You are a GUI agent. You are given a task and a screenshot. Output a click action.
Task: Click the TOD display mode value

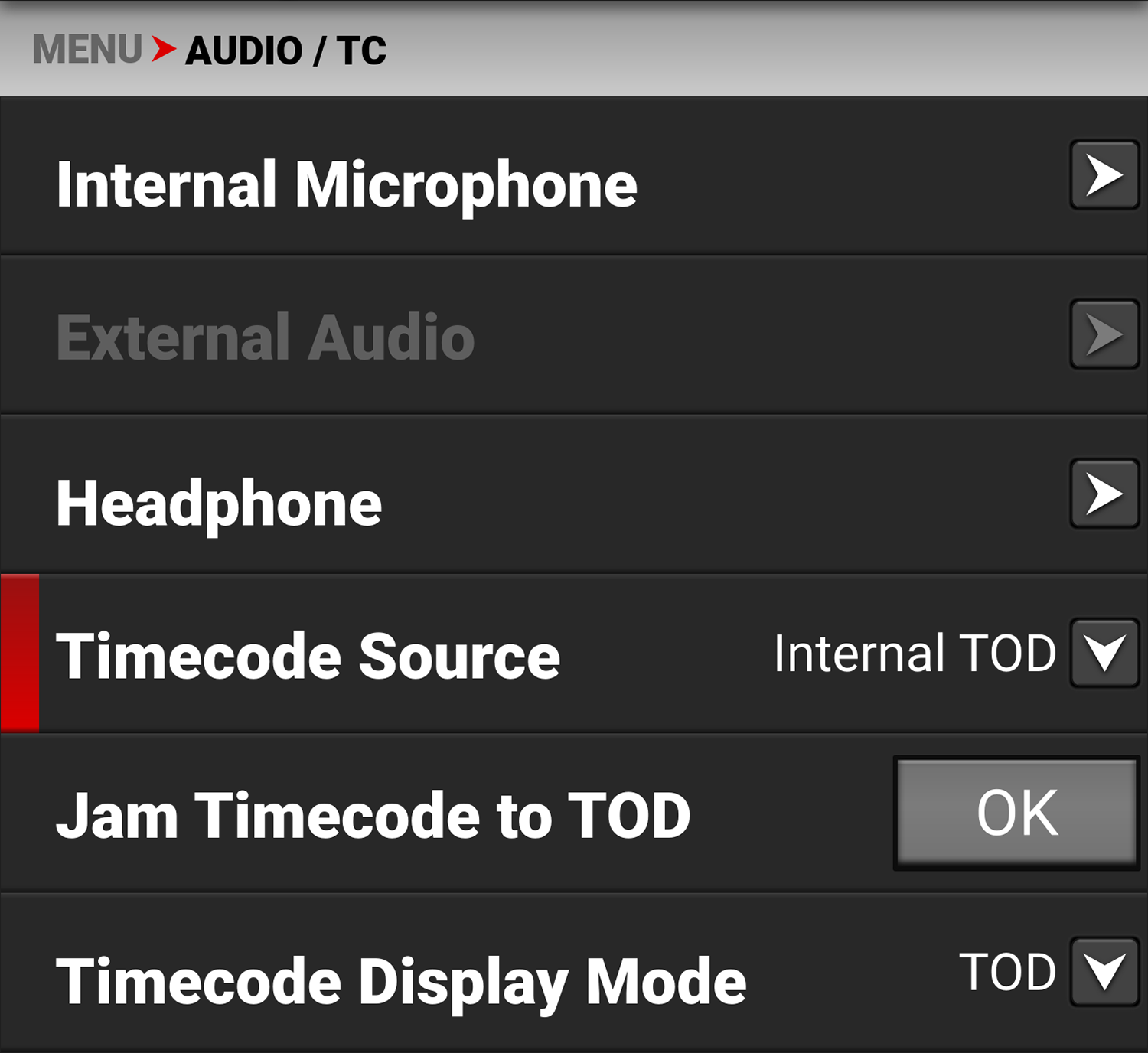[1007, 972]
